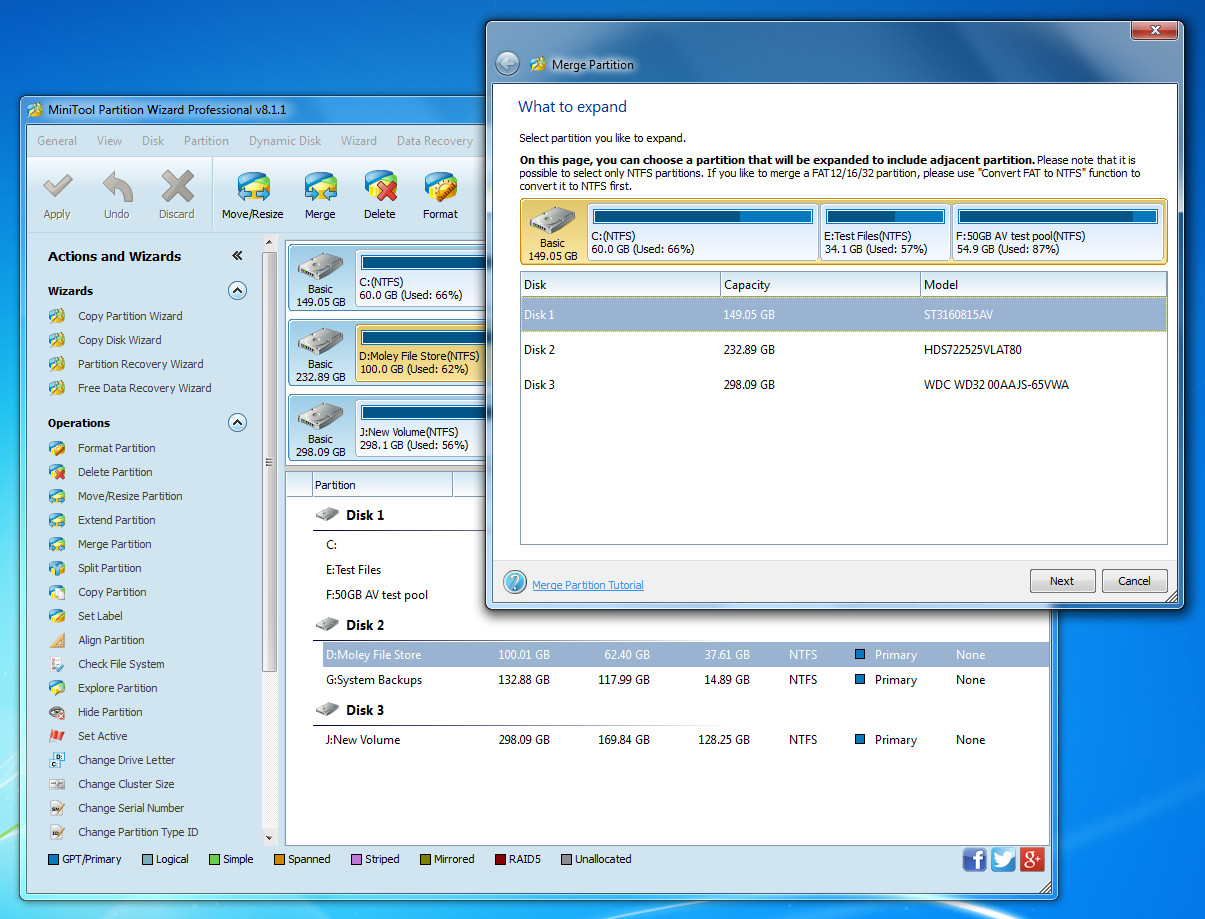This screenshot has width=1205, height=919.
Task: Select the J:New Volume disk map block
Action: pyautogui.click(x=422, y=427)
